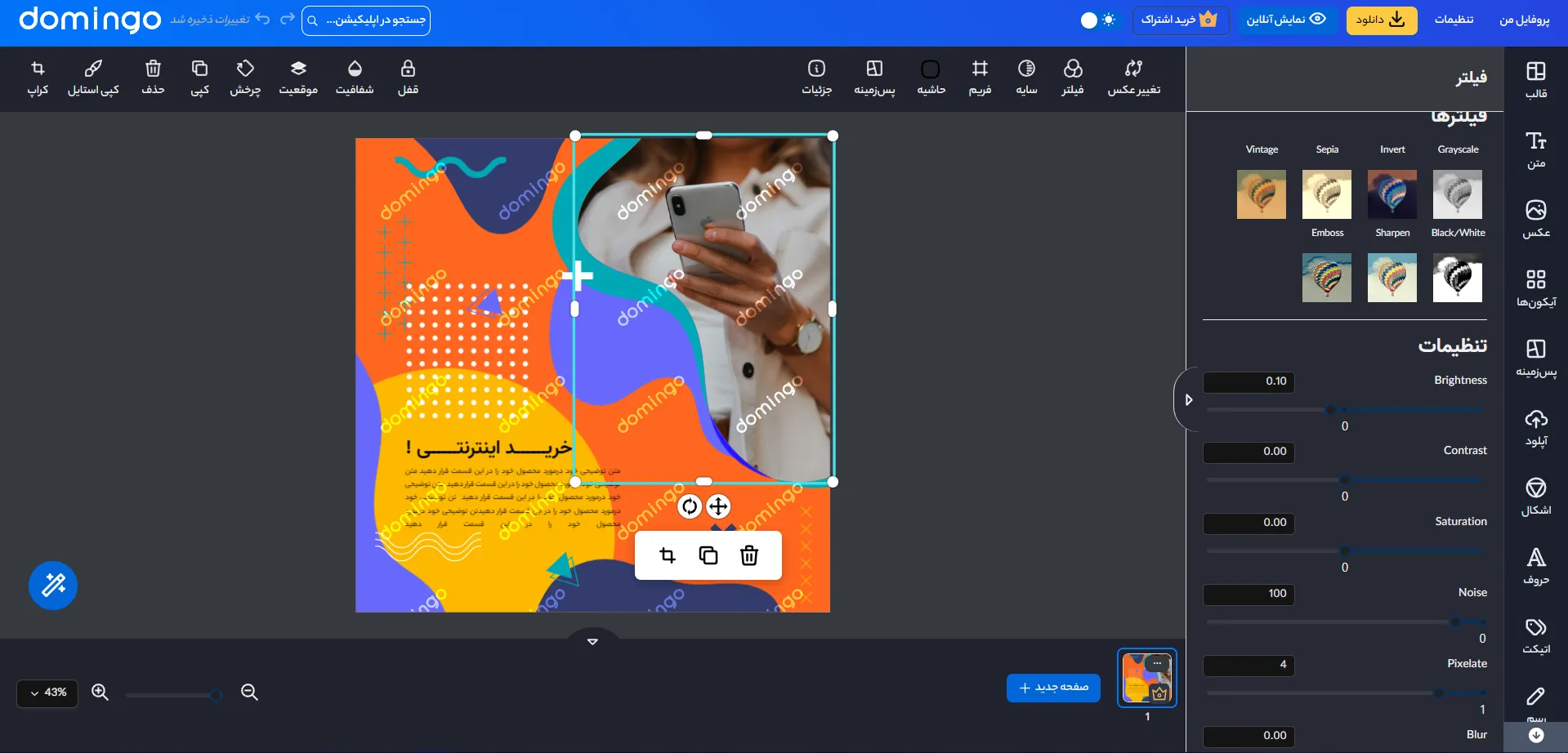The image size is (1568, 753).
Task: Open the Filter (فیلتر) tool in toolbar
Action: tap(1073, 78)
